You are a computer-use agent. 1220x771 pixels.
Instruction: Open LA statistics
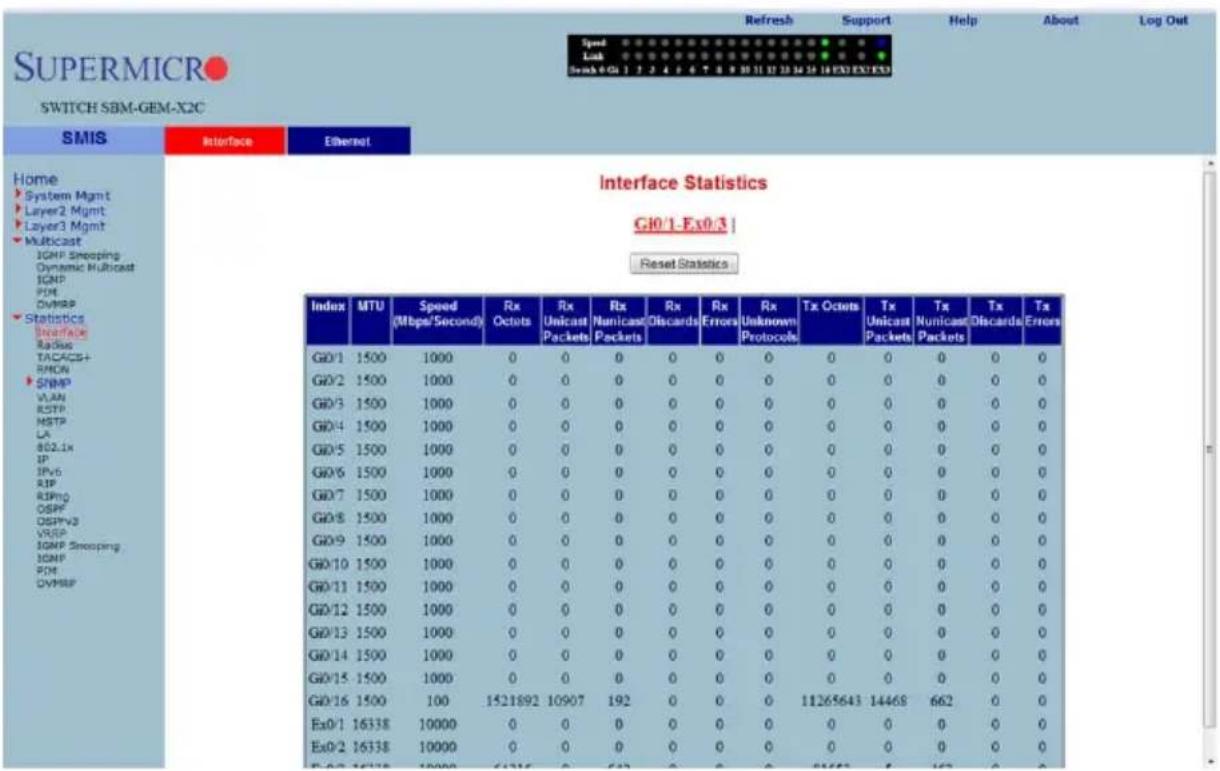43,433
